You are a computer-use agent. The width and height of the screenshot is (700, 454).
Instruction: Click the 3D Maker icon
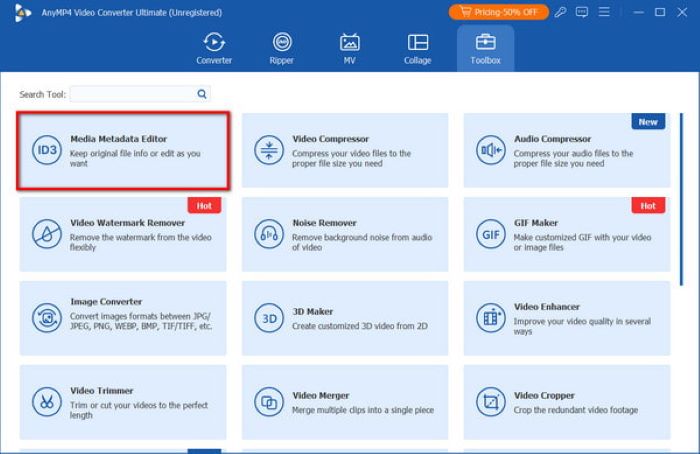click(269, 318)
